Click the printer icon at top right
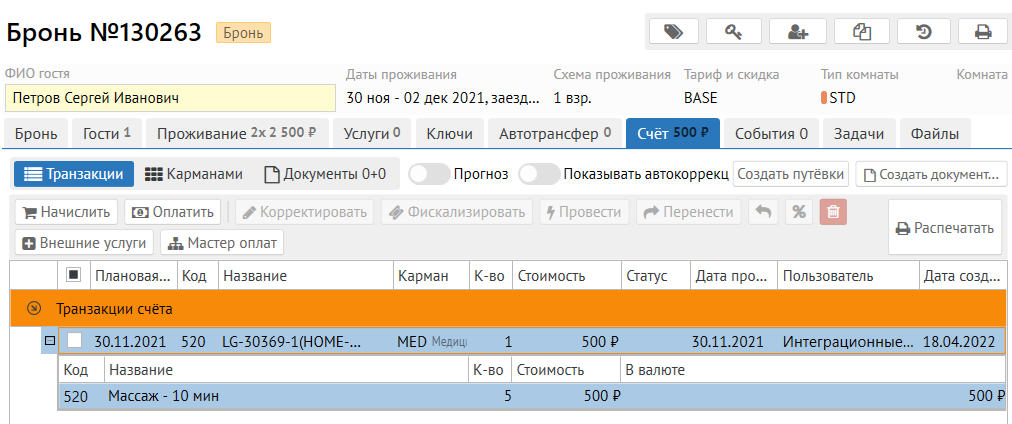The image size is (1012, 424). coord(983,32)
